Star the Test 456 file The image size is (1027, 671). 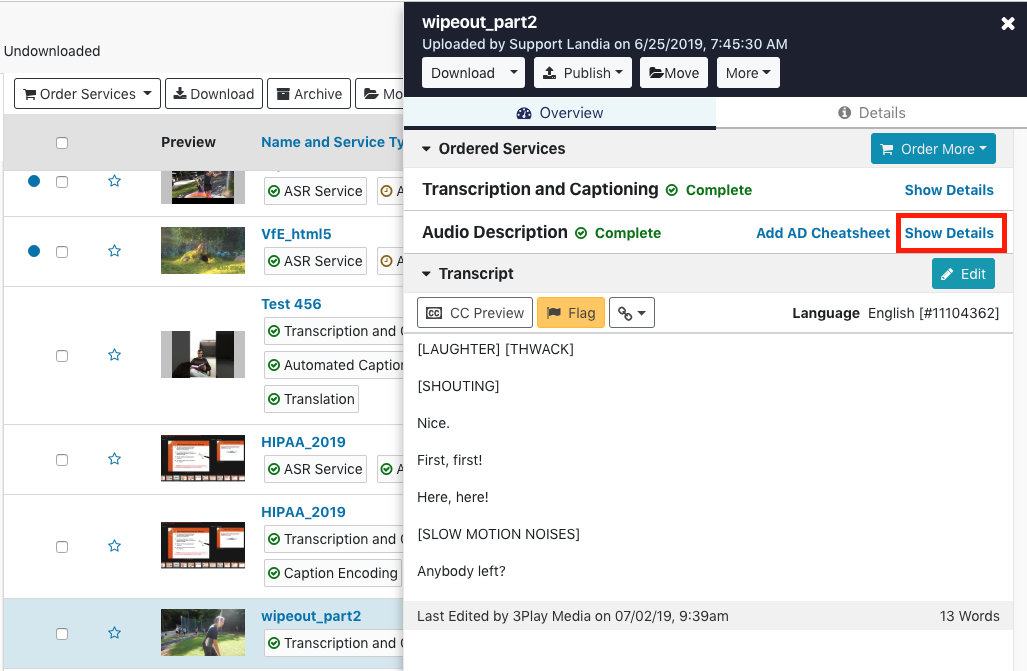pos(114,354)
